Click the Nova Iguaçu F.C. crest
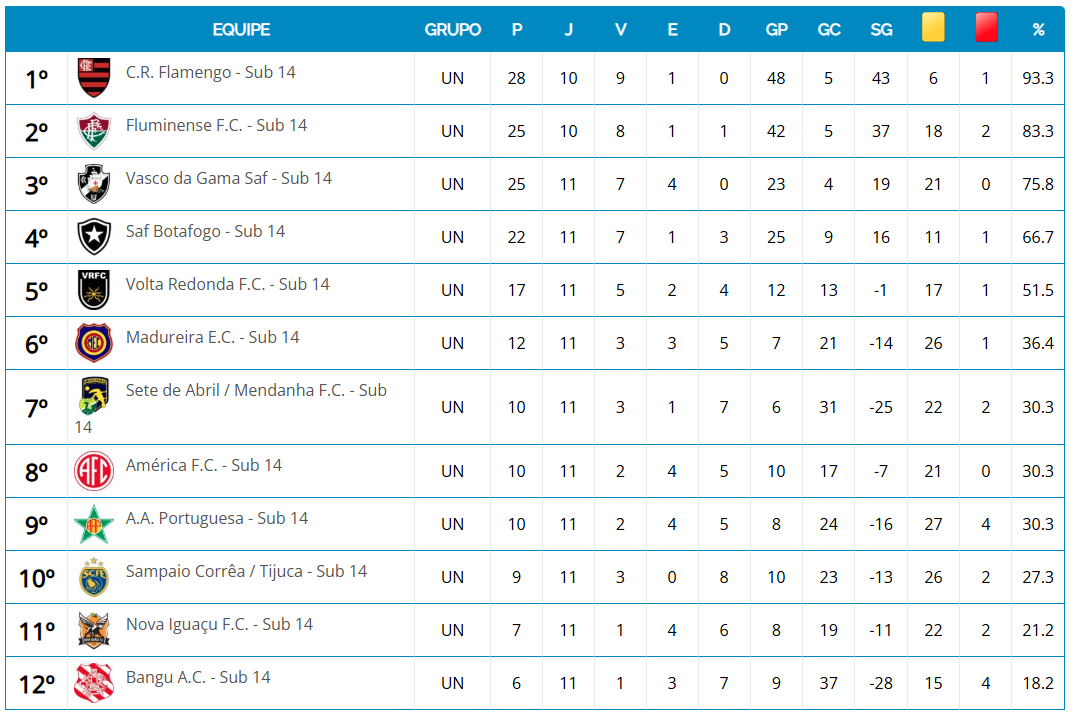 94,629
